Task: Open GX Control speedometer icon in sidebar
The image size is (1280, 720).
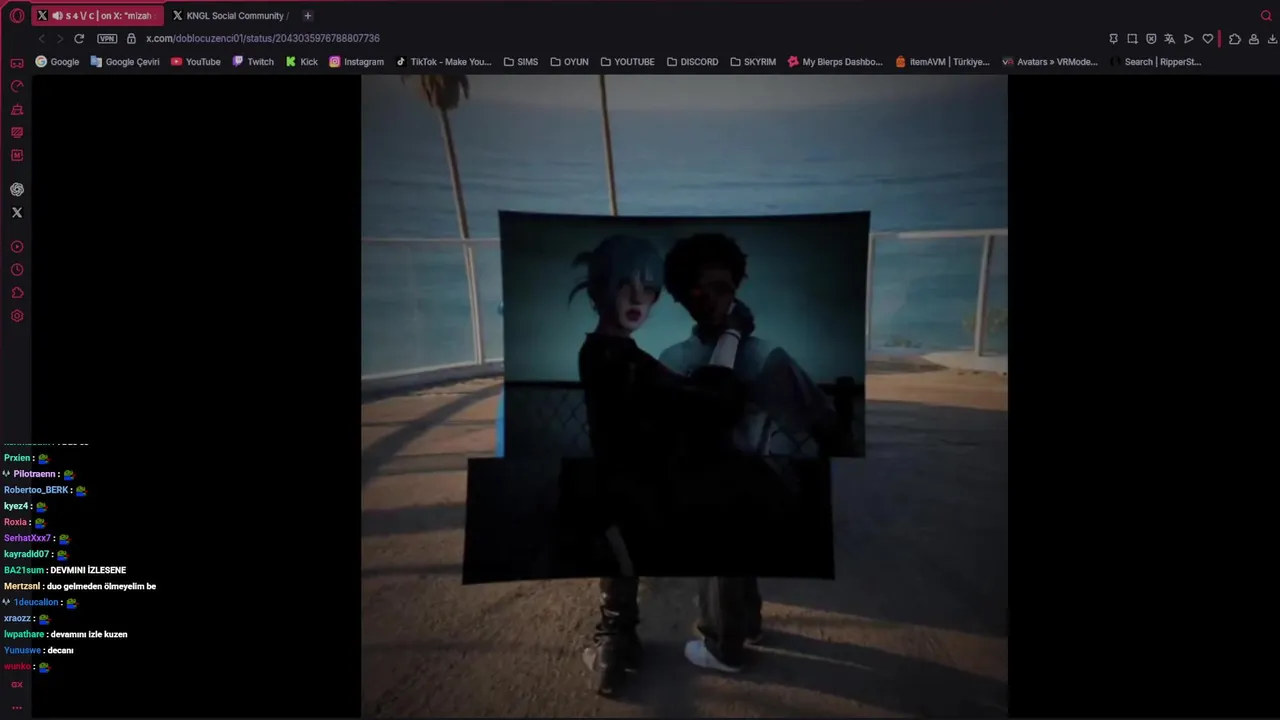Action: point(17,86)
